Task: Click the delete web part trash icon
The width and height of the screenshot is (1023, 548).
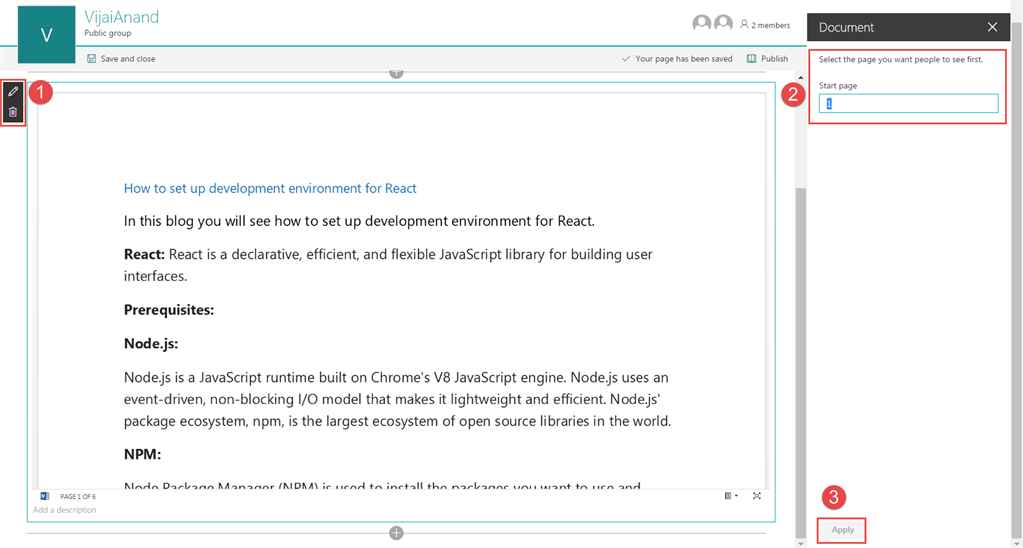Action: tap(13, 112)
